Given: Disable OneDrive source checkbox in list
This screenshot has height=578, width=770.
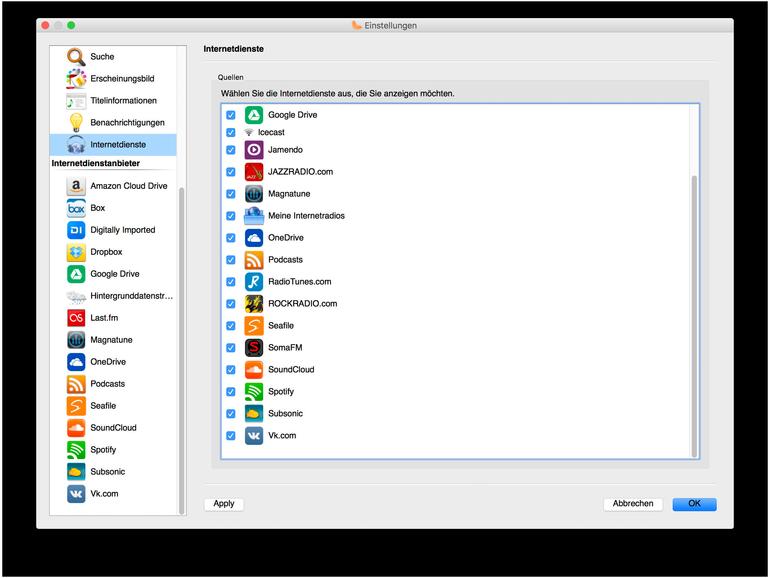Looking at the screenshot, I should pos(231,238).
